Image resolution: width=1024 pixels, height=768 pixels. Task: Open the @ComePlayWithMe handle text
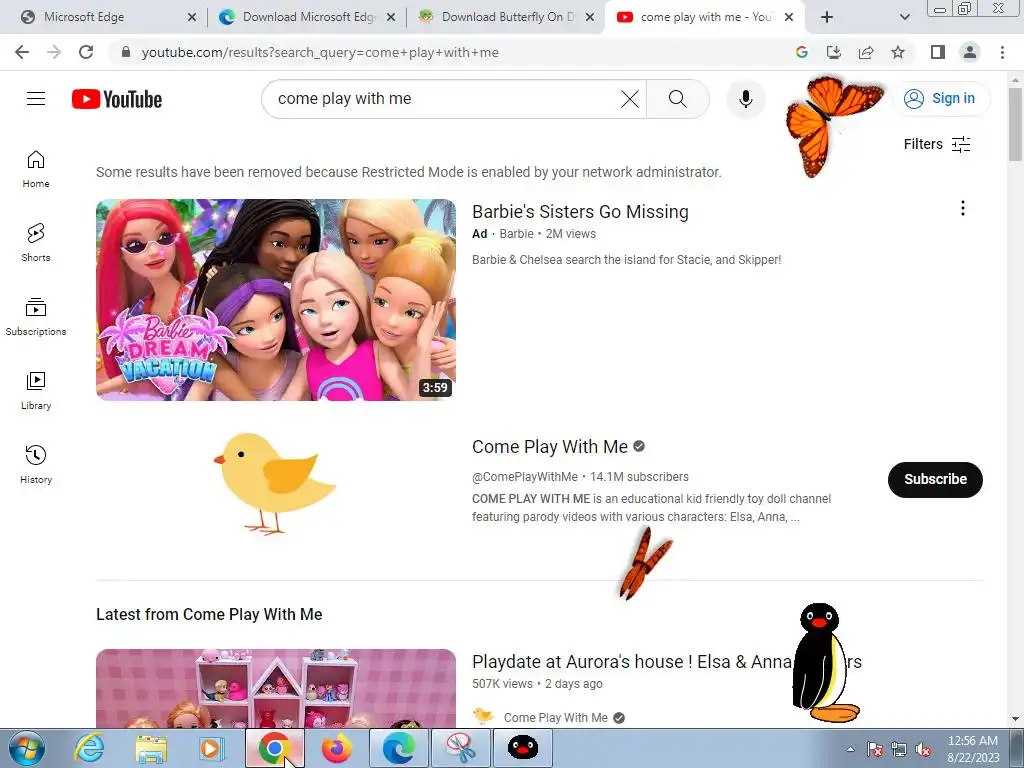pos(525,477)
